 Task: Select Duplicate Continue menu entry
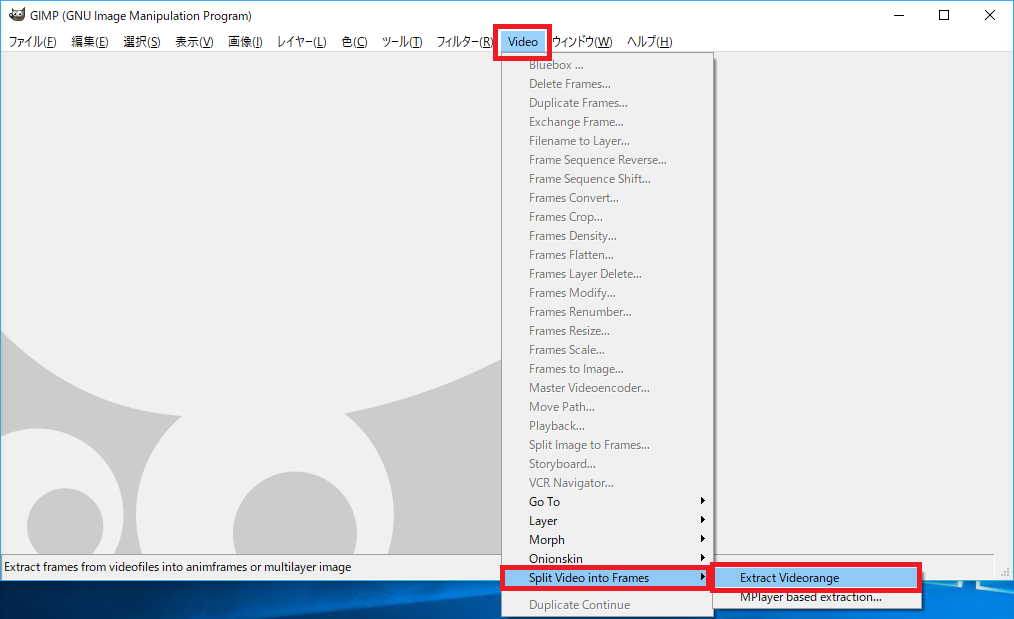tap(607, 605)
